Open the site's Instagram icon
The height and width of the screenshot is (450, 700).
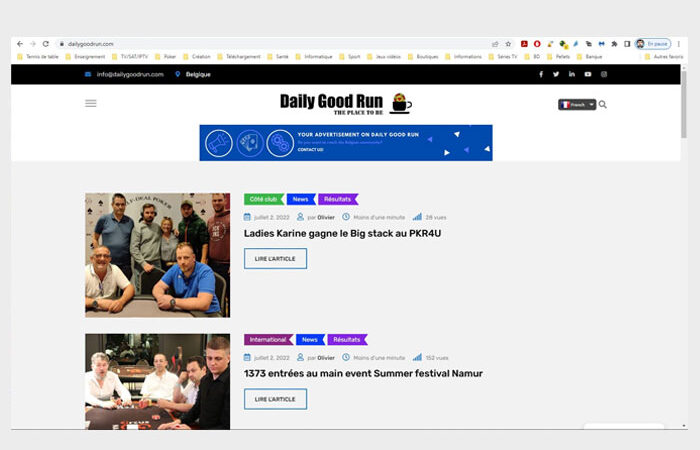pos(604,74)
